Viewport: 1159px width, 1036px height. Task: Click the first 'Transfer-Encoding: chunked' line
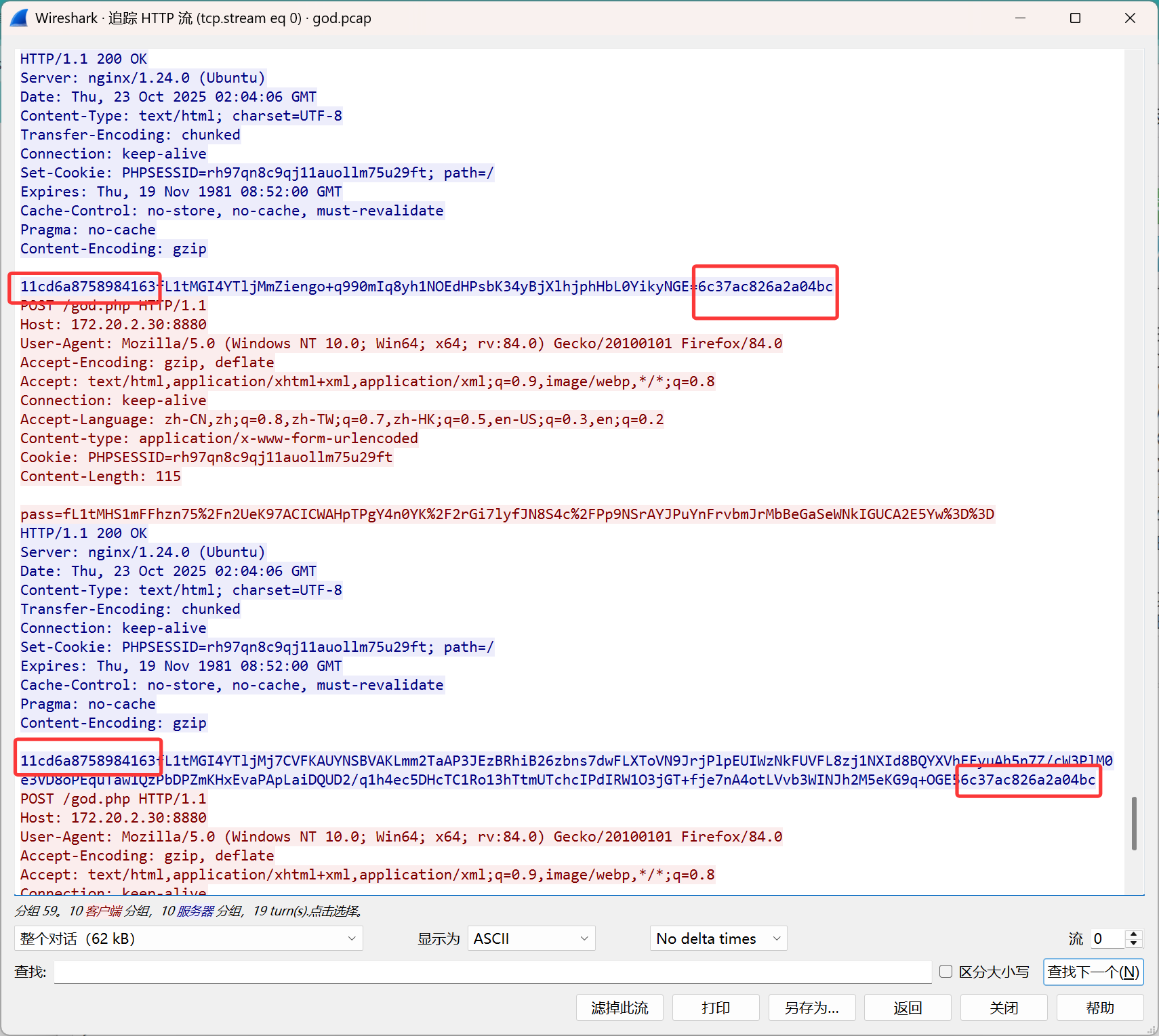(130, 135)
